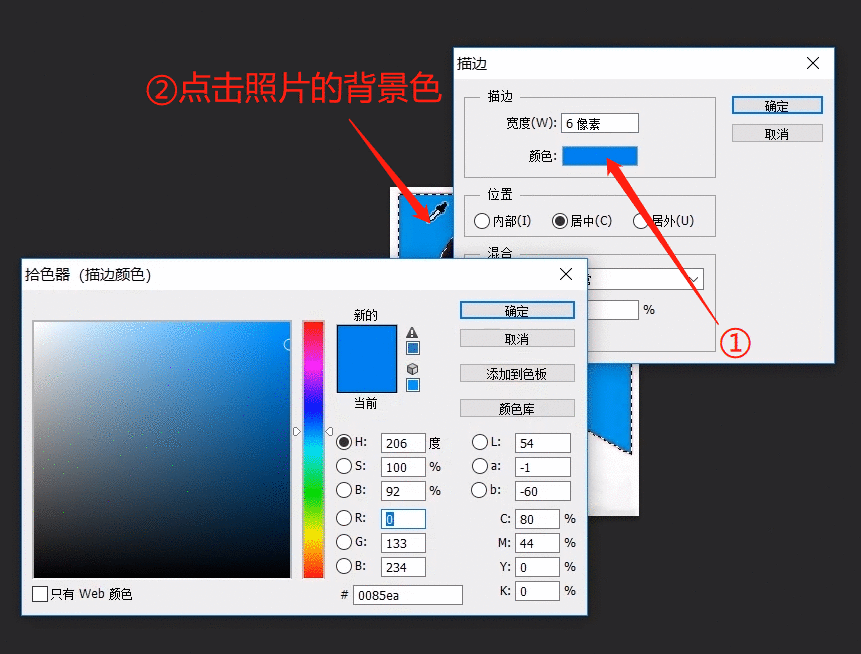Click the 宽度 field showing 6 像素

click(601, 122)
